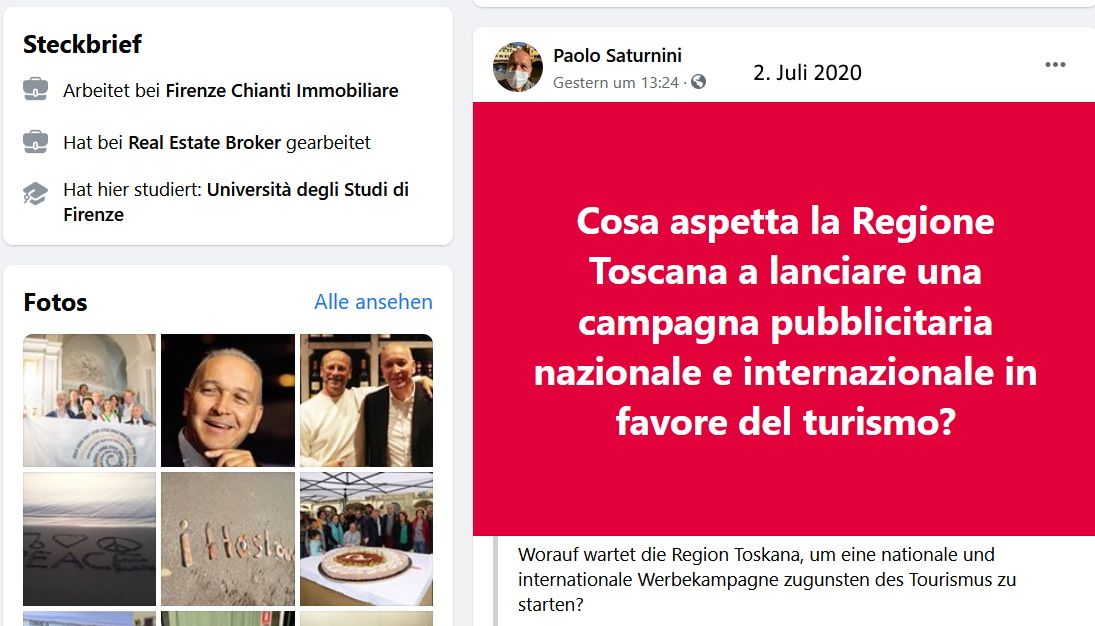Open Università degli Studi di Firenze link

pos(236,202)
